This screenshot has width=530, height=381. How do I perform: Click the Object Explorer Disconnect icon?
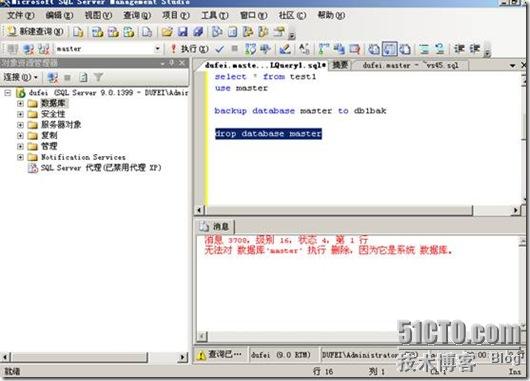[x=52, y=78]
